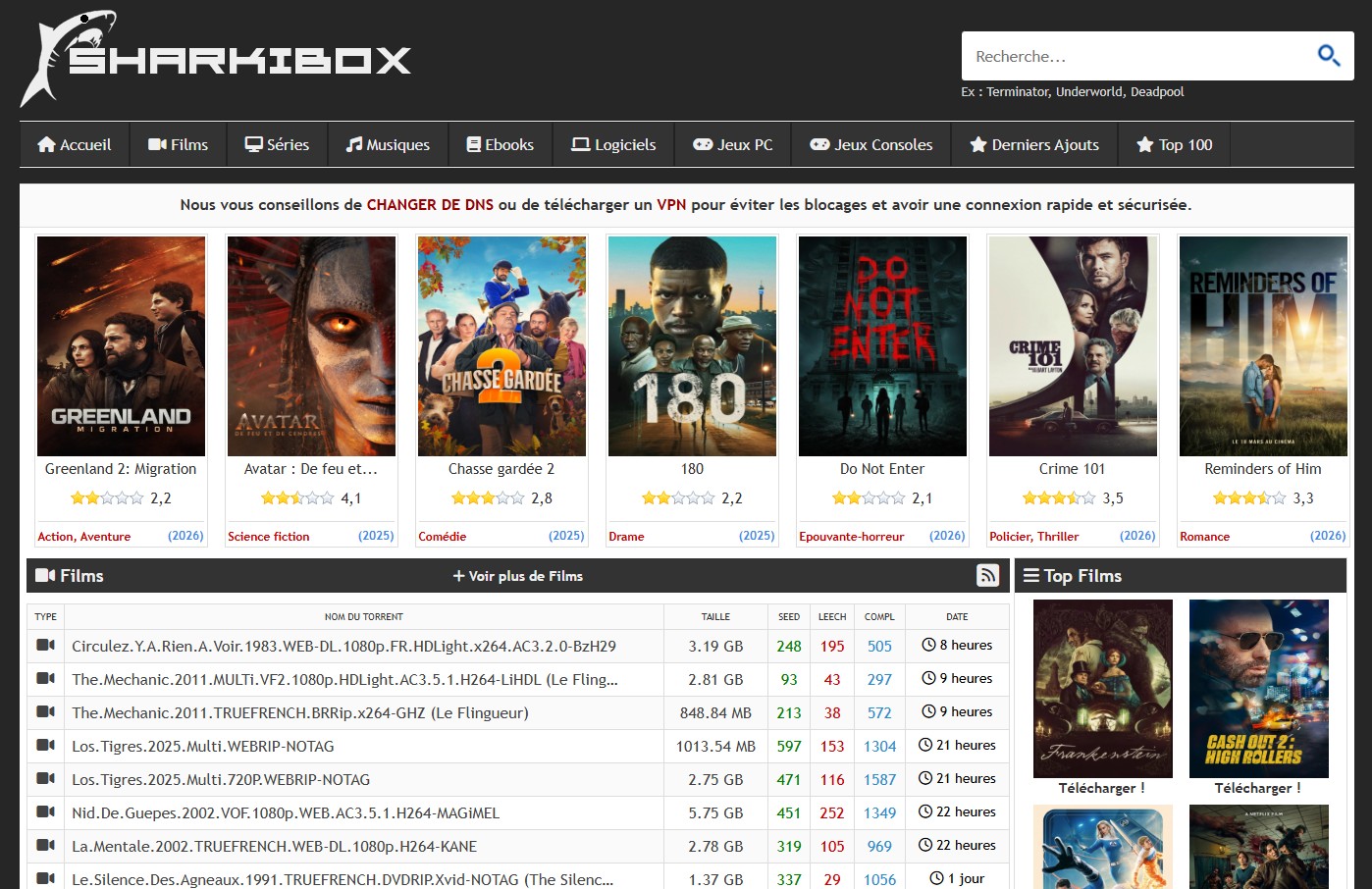The height and width of the screenshot is (889, 1372).
Task: Click the camera icon for Los.Tigres 720P row
Action: tap(45, 779)
